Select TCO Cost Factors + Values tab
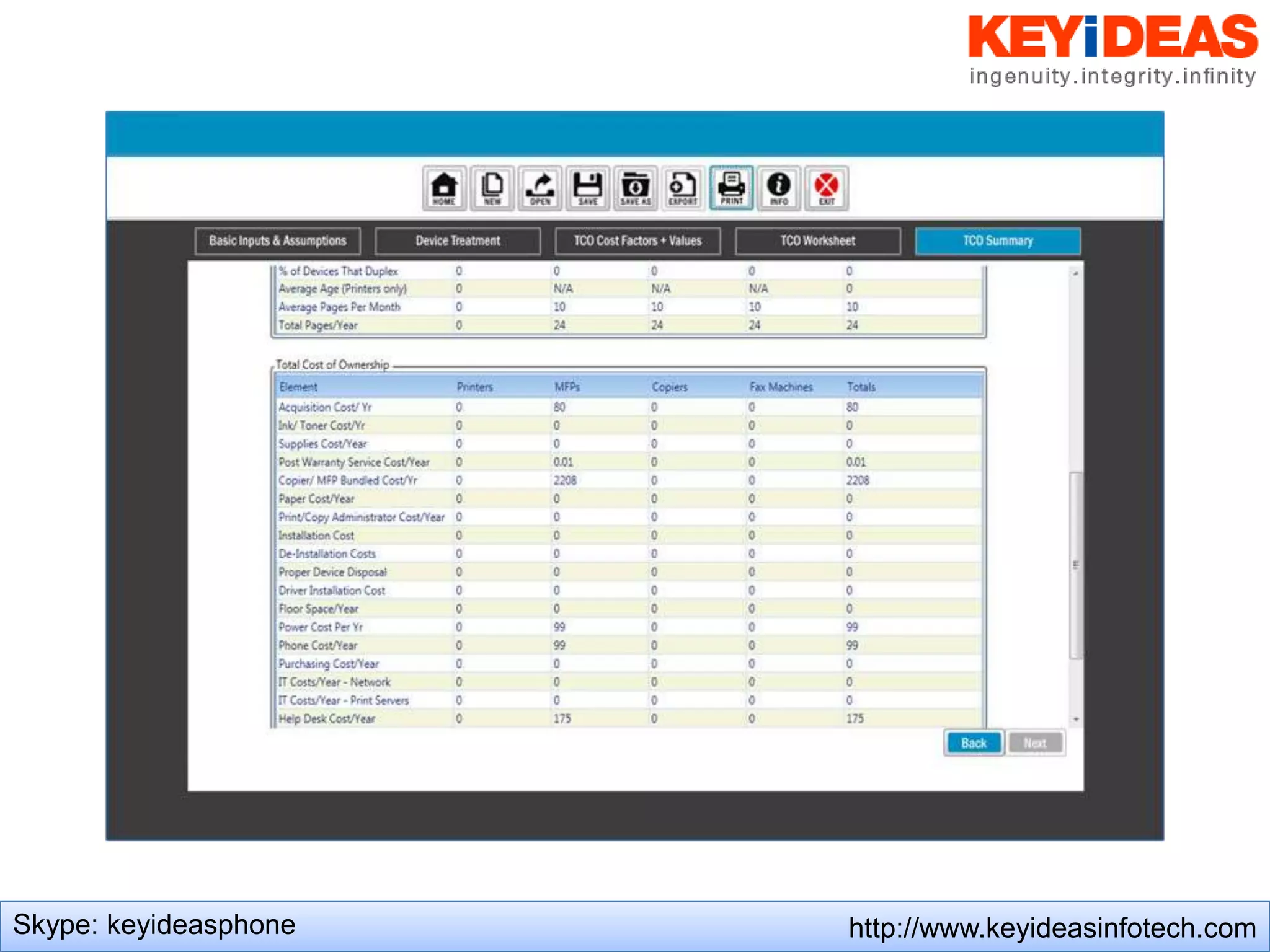 click(637, 241)
